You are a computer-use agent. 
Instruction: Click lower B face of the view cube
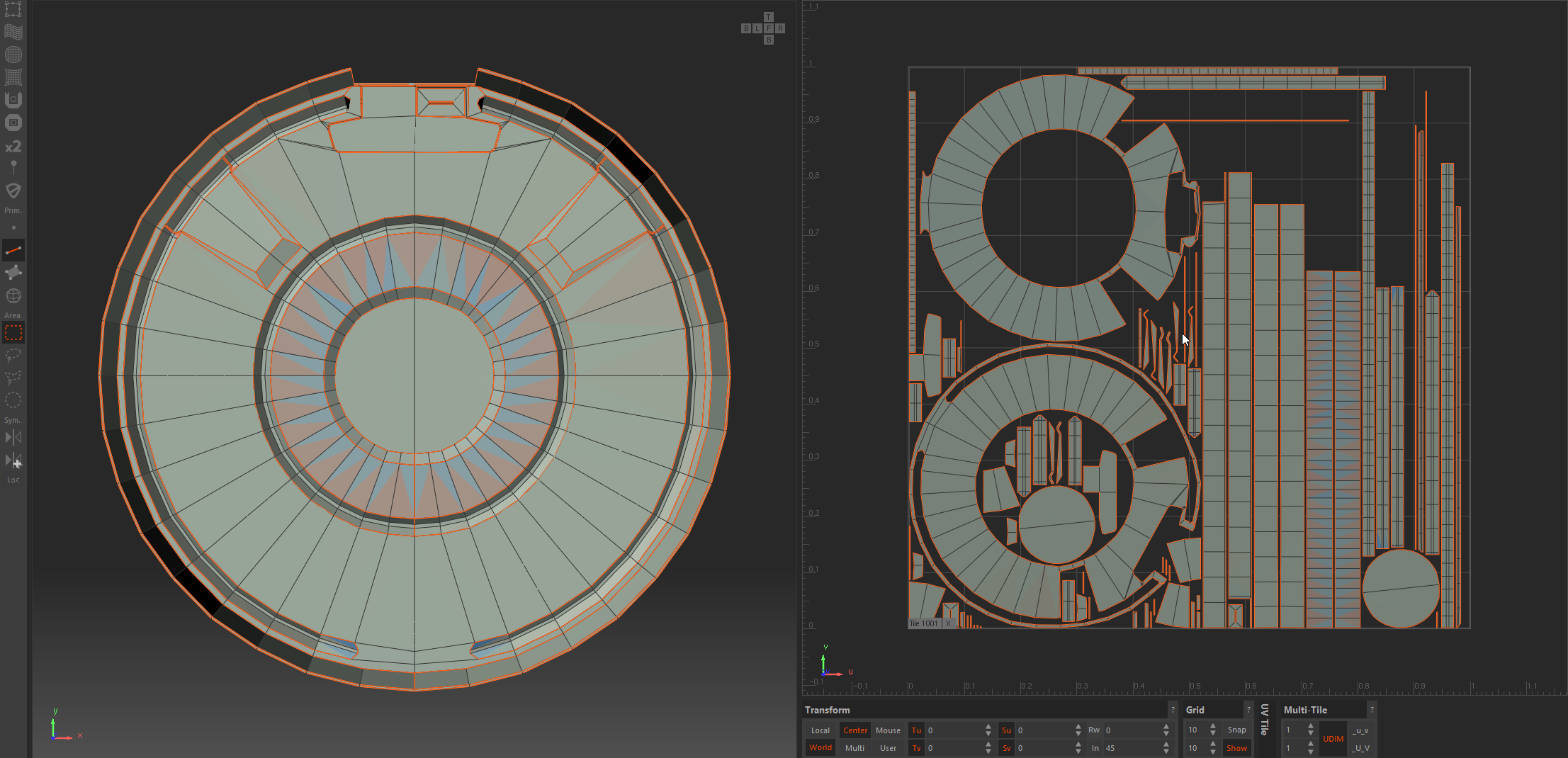(x=769, y=40)
